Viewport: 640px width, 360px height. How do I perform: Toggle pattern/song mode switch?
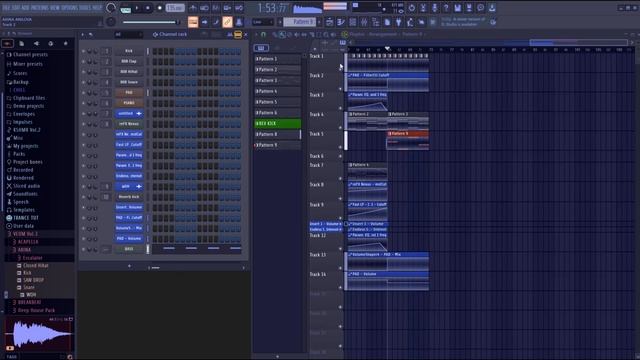point(125,8)
